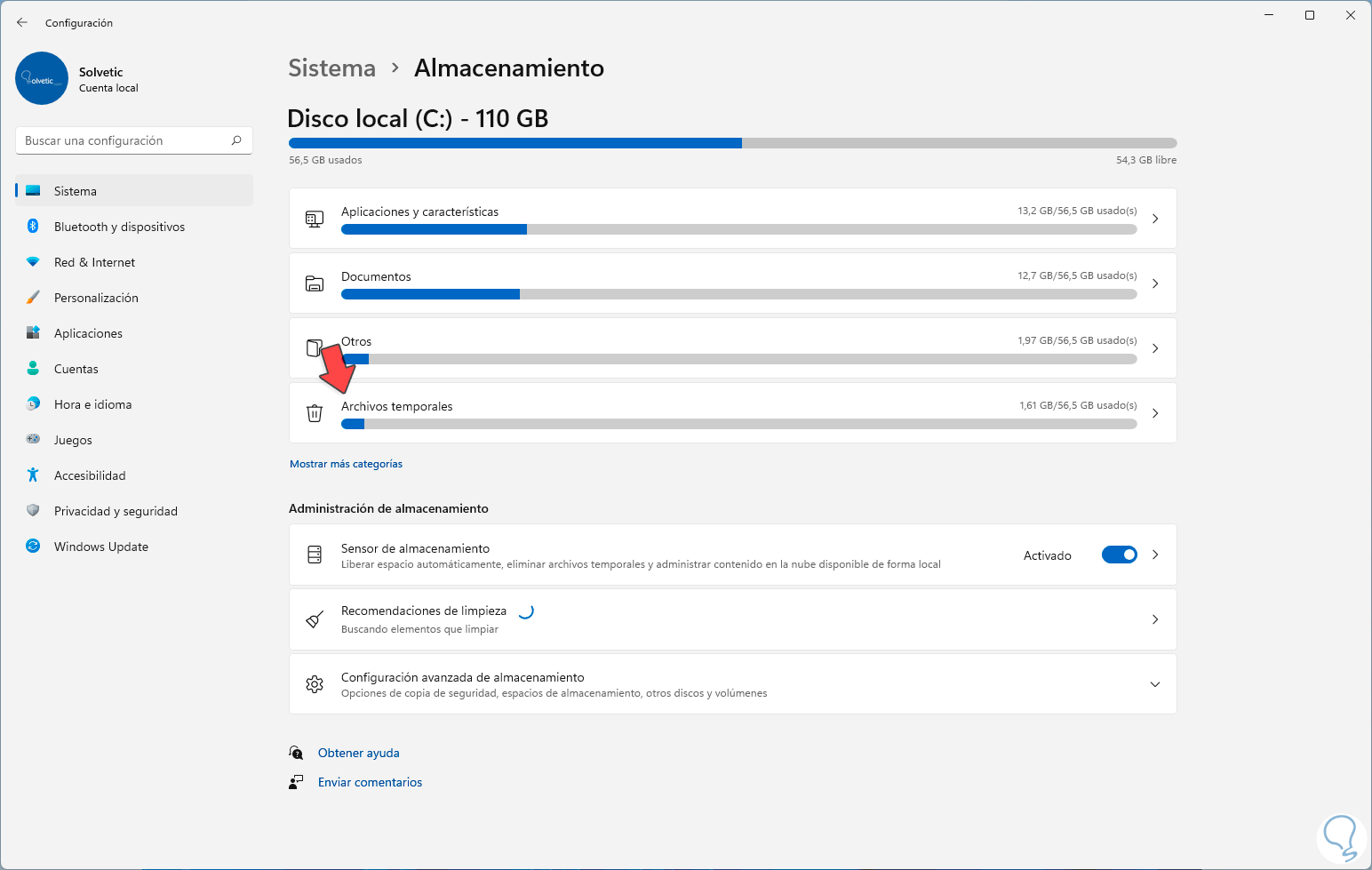Toggle the Sensor de almacenamiento switch
1372x870 pixels.
(1119, 555)
